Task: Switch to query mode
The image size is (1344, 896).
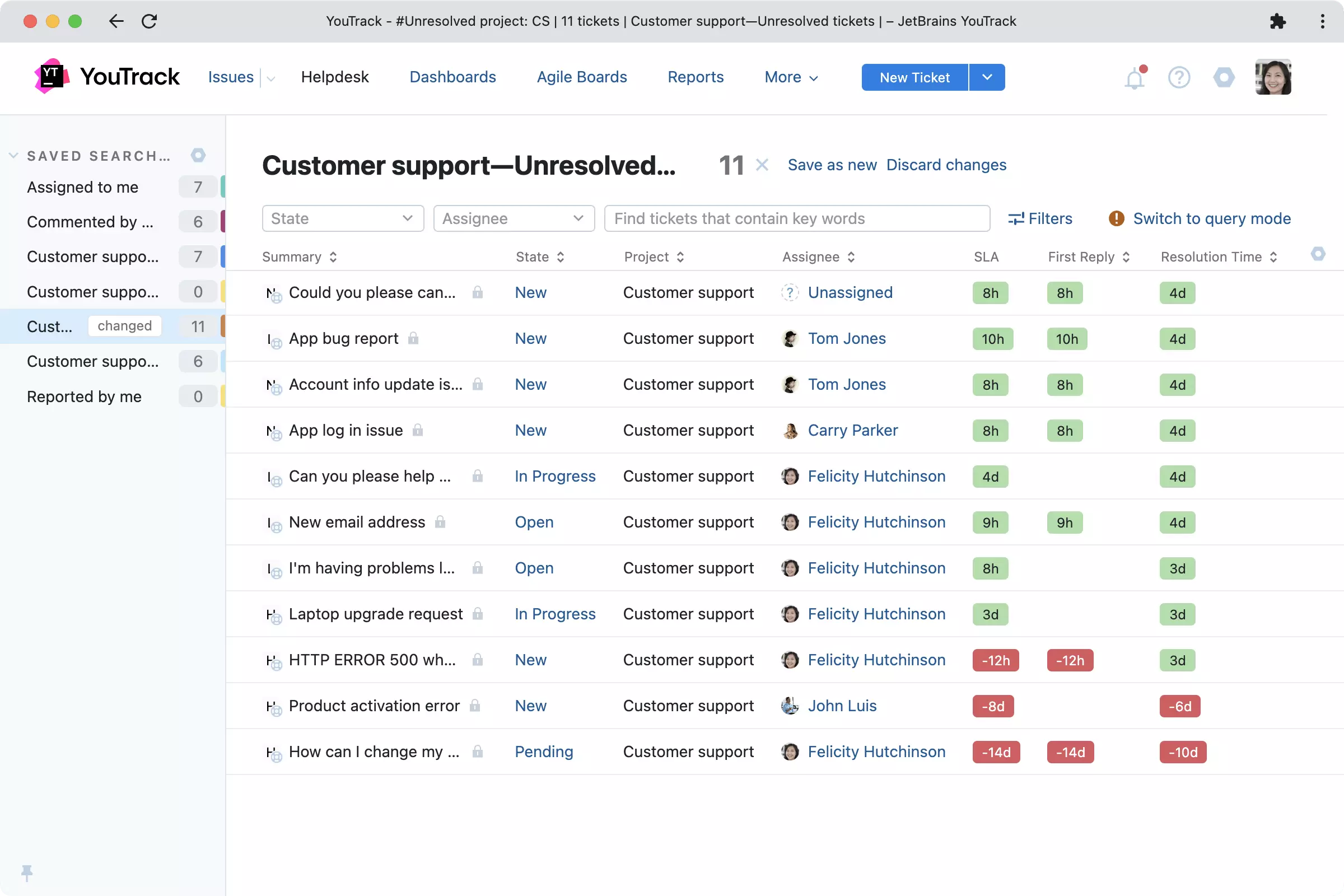Action: click(x=1212, y=218)
